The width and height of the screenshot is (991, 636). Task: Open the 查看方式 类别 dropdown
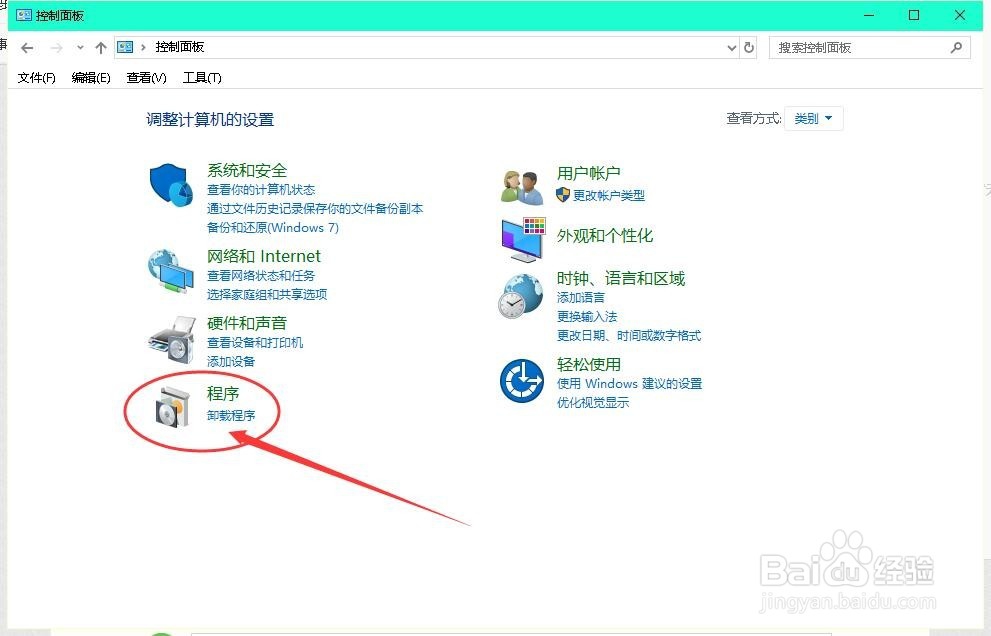click(x=813, y=118)
